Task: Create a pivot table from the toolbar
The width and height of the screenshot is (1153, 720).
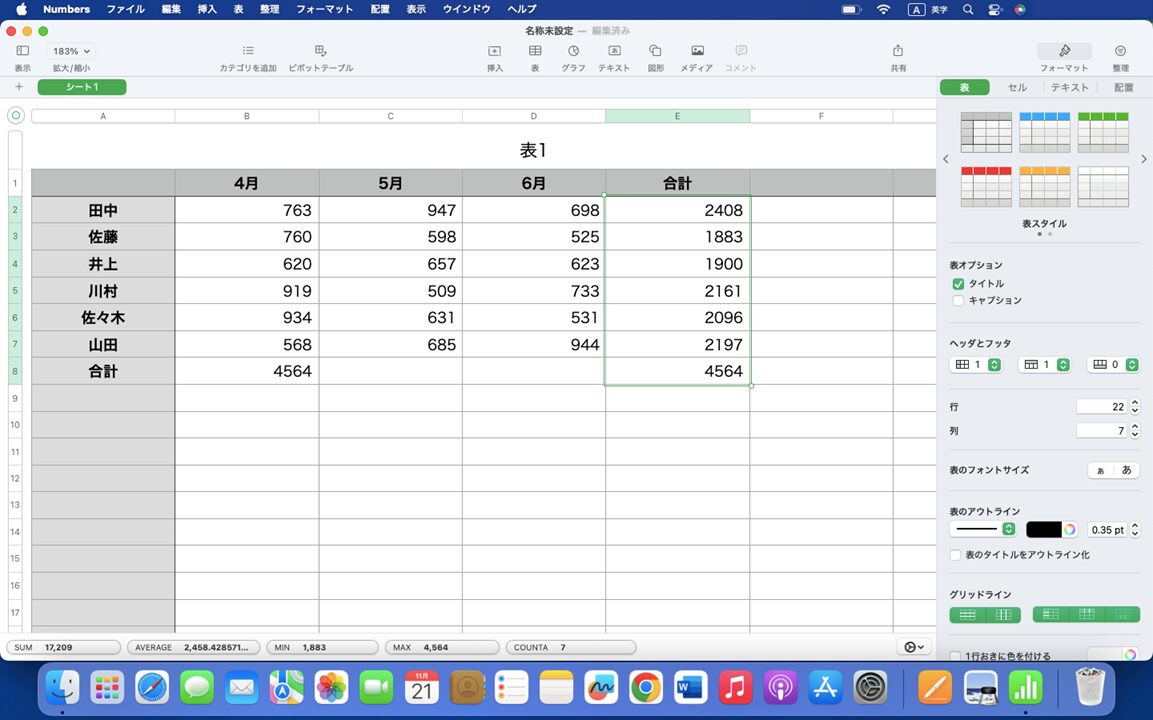Action: 320,56
